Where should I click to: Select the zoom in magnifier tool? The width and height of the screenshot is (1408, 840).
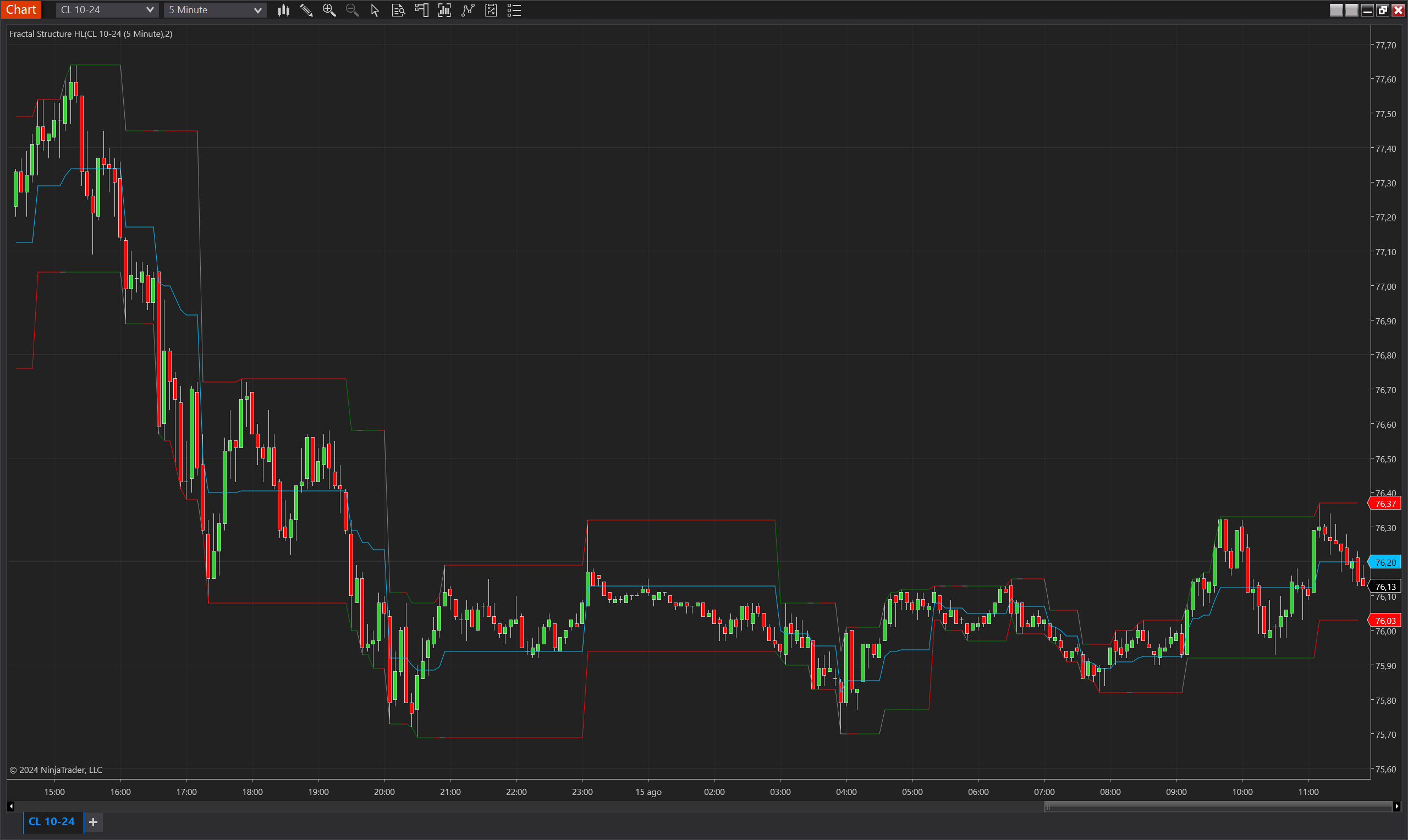[x=329, y=10]
